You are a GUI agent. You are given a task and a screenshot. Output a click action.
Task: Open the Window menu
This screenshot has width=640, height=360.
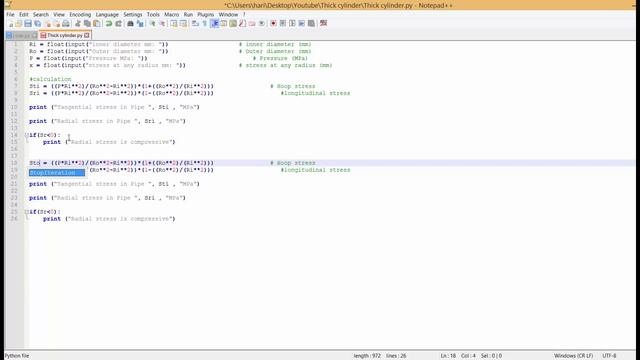coord(228,15)
